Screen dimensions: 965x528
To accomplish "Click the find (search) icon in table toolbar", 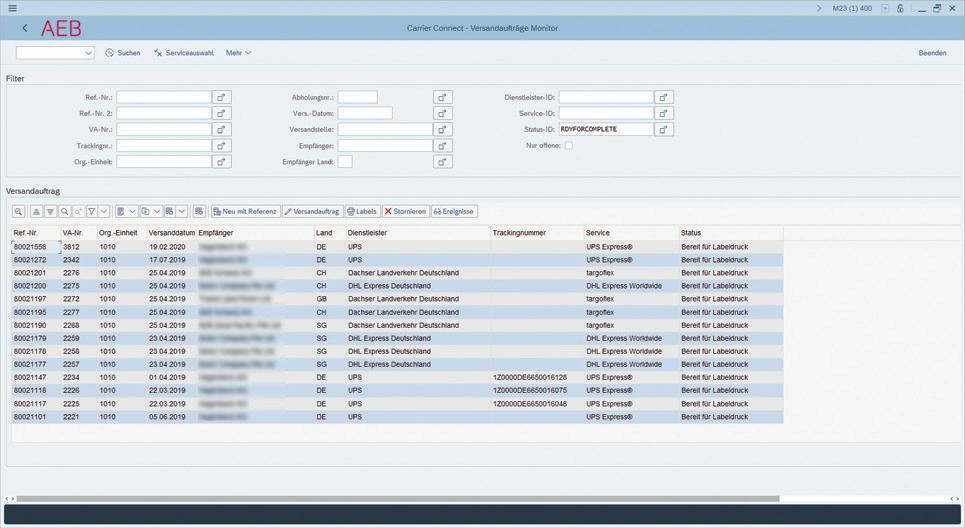I will click(x=65, y=211).
